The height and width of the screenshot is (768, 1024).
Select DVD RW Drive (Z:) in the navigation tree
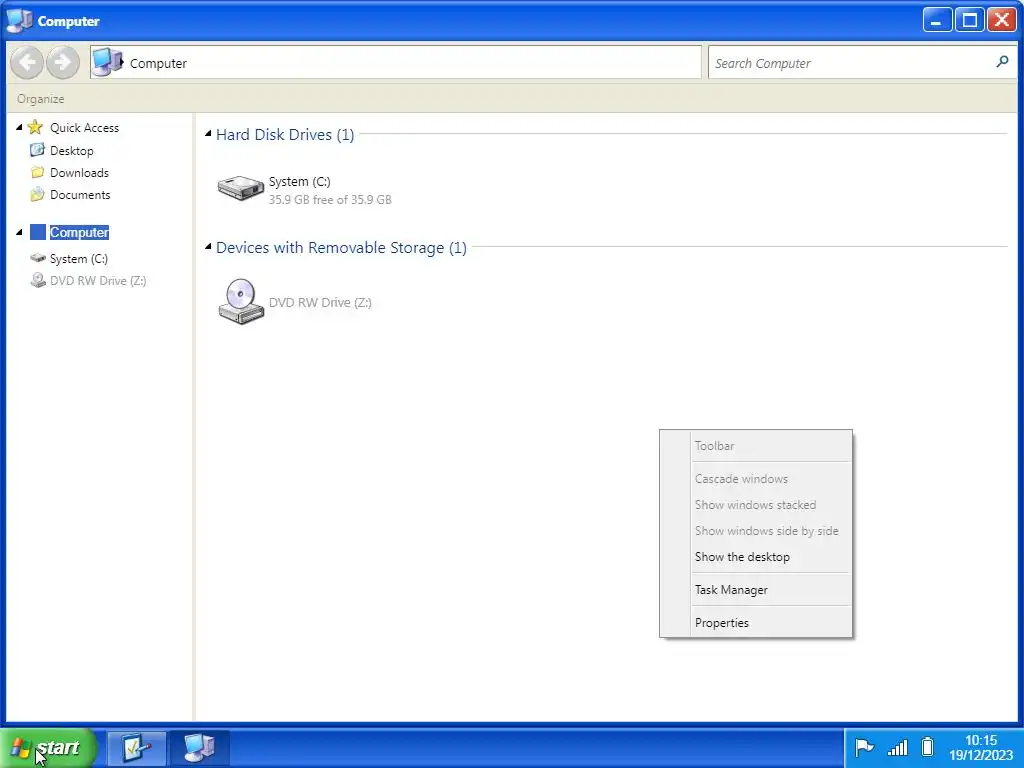[x=98, y=281]
